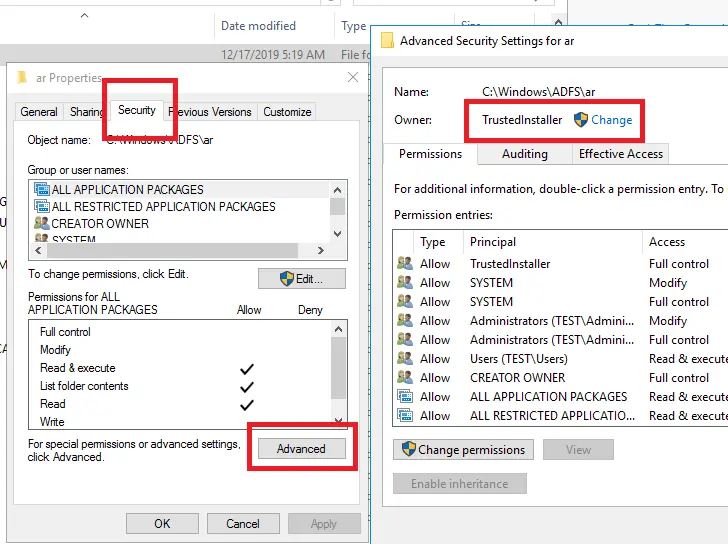728x544 pixels.
Task: Click the Change permissions button
Action: click(x=463, y=450)
